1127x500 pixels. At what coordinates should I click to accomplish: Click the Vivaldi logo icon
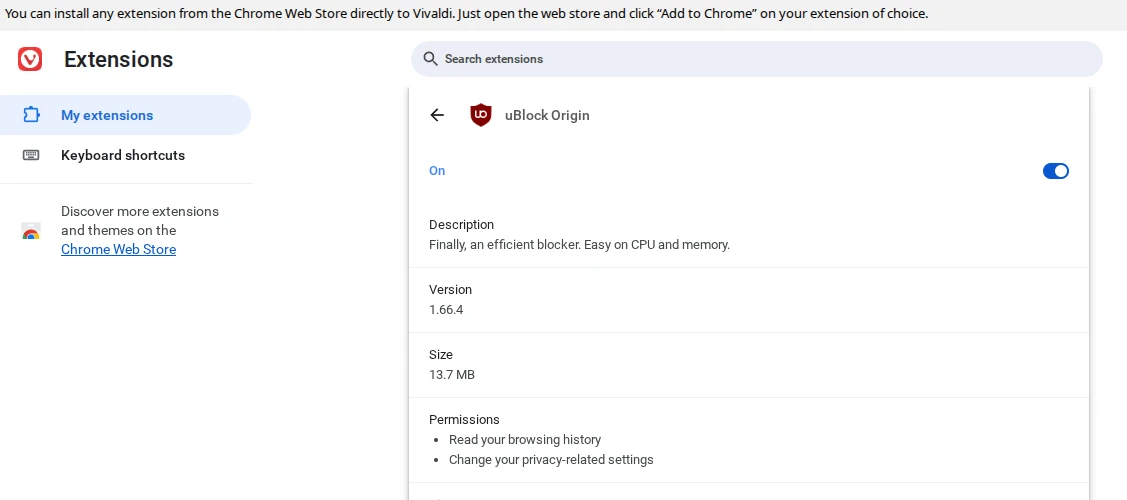click(x=30, y=59)
